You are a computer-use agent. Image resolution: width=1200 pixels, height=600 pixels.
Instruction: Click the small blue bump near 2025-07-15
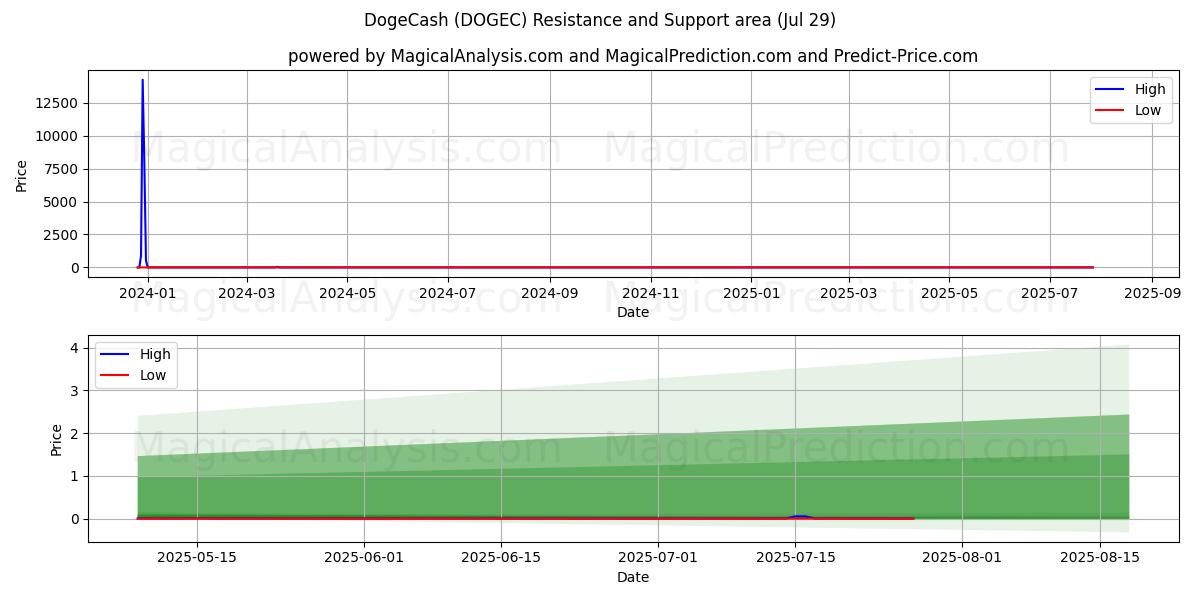[799, 516]
